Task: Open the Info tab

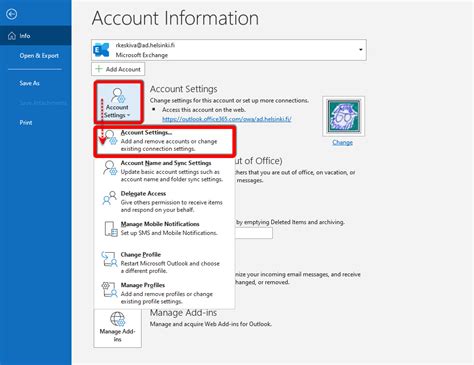Action: pos(35,36)
